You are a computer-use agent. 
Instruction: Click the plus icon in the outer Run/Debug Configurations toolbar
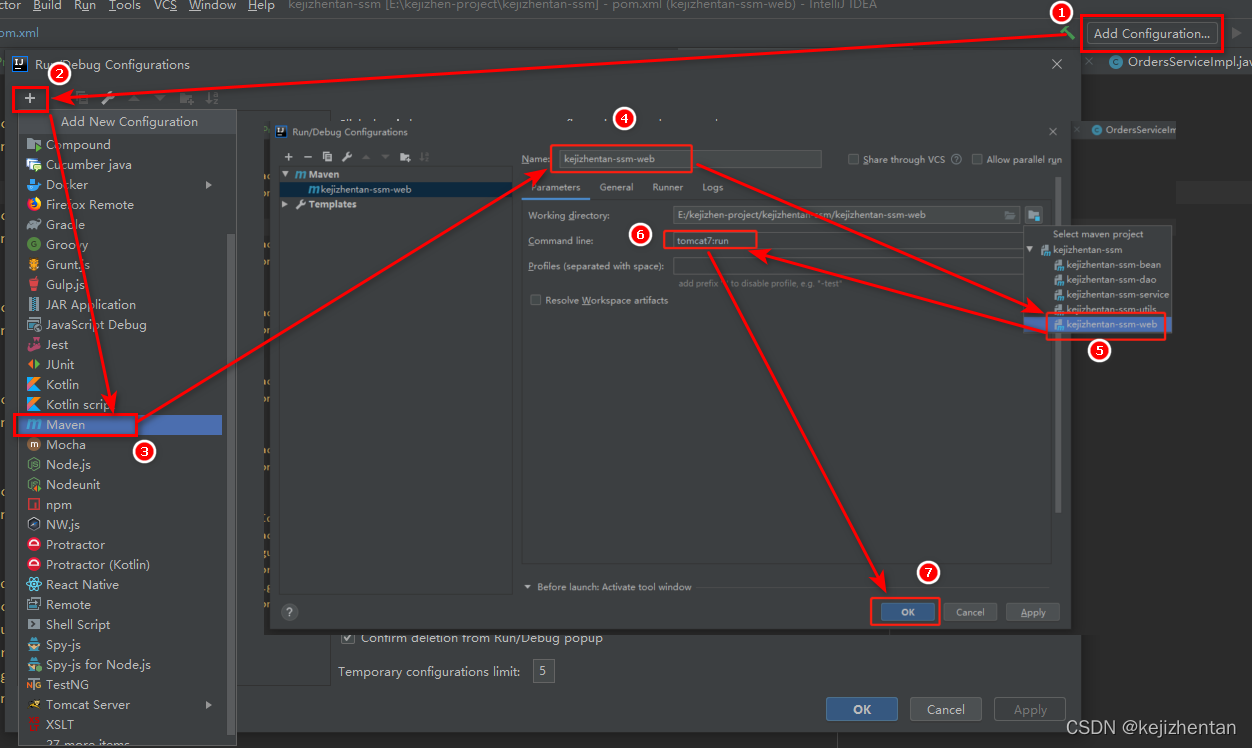[30, 98]
